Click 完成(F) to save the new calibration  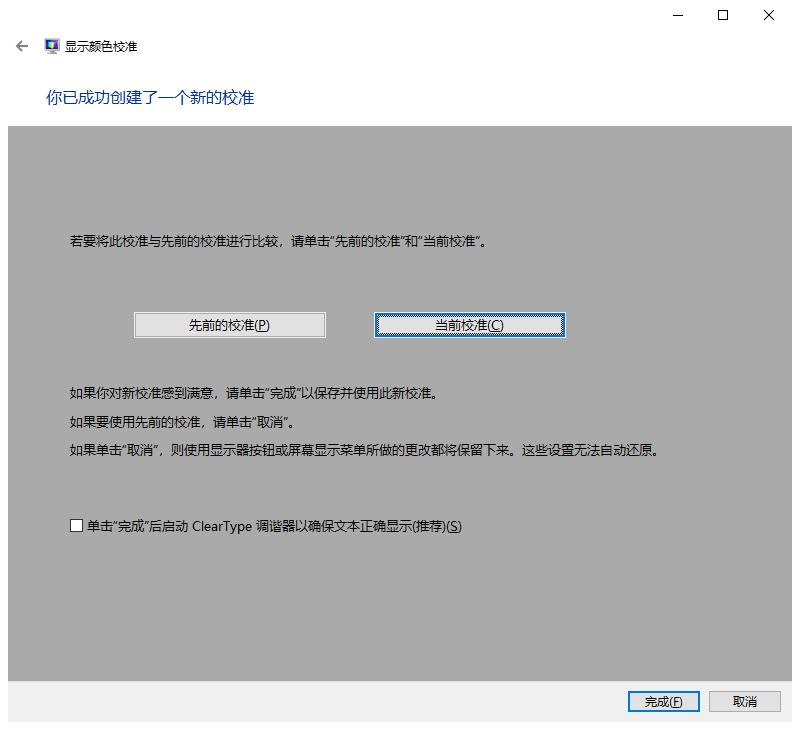pyautogui.click(x=662, y=701)
